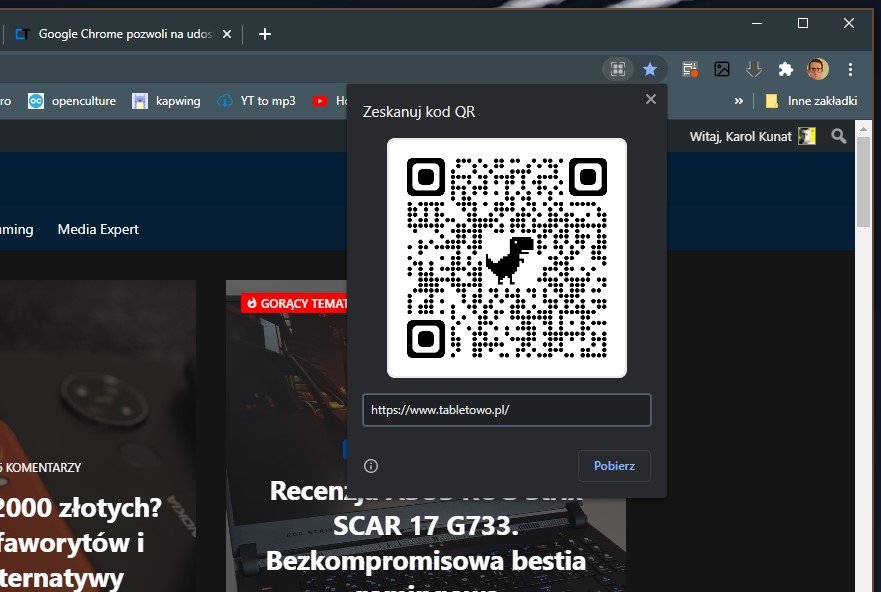The height and width of the screenshot is (592, 881).
Task: Maximize the Chrome window
Action: tap(803, 24)
